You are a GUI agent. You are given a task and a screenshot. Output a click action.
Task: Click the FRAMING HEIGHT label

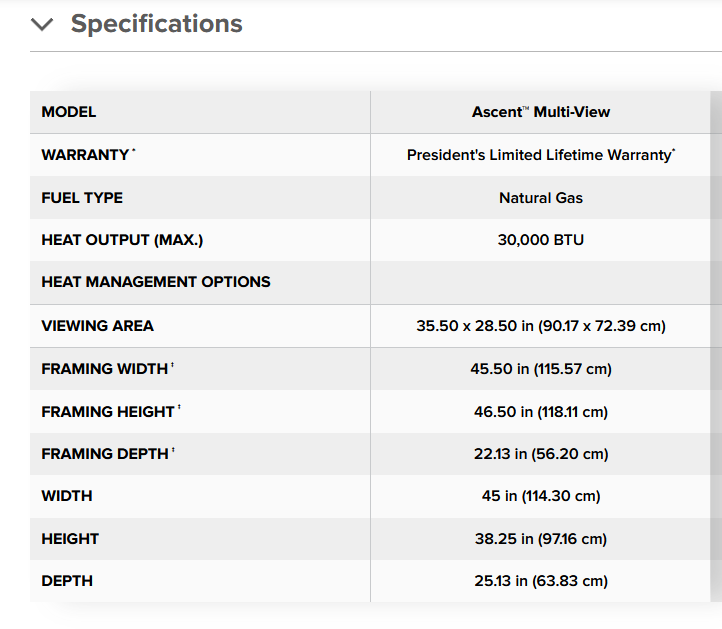(x=108, y=412)
